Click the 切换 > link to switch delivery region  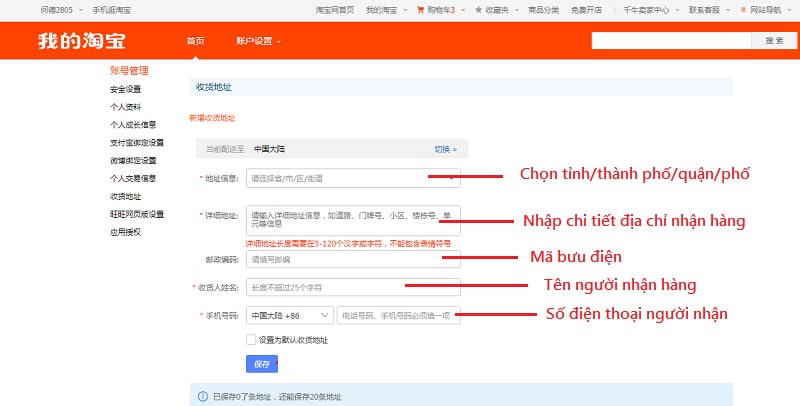point(446,149)
